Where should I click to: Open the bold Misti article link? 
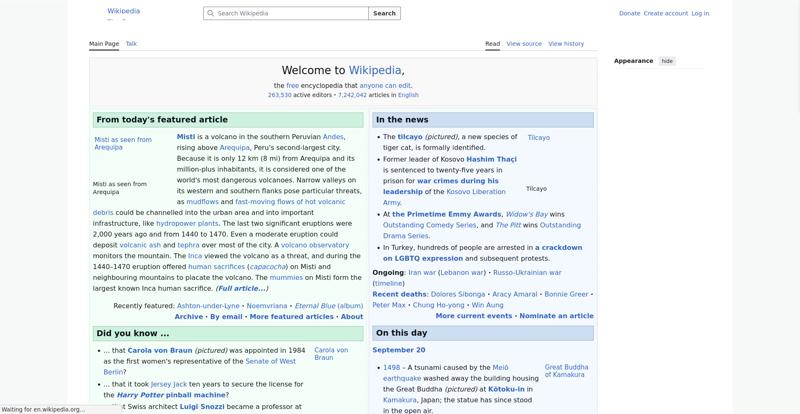186,137
